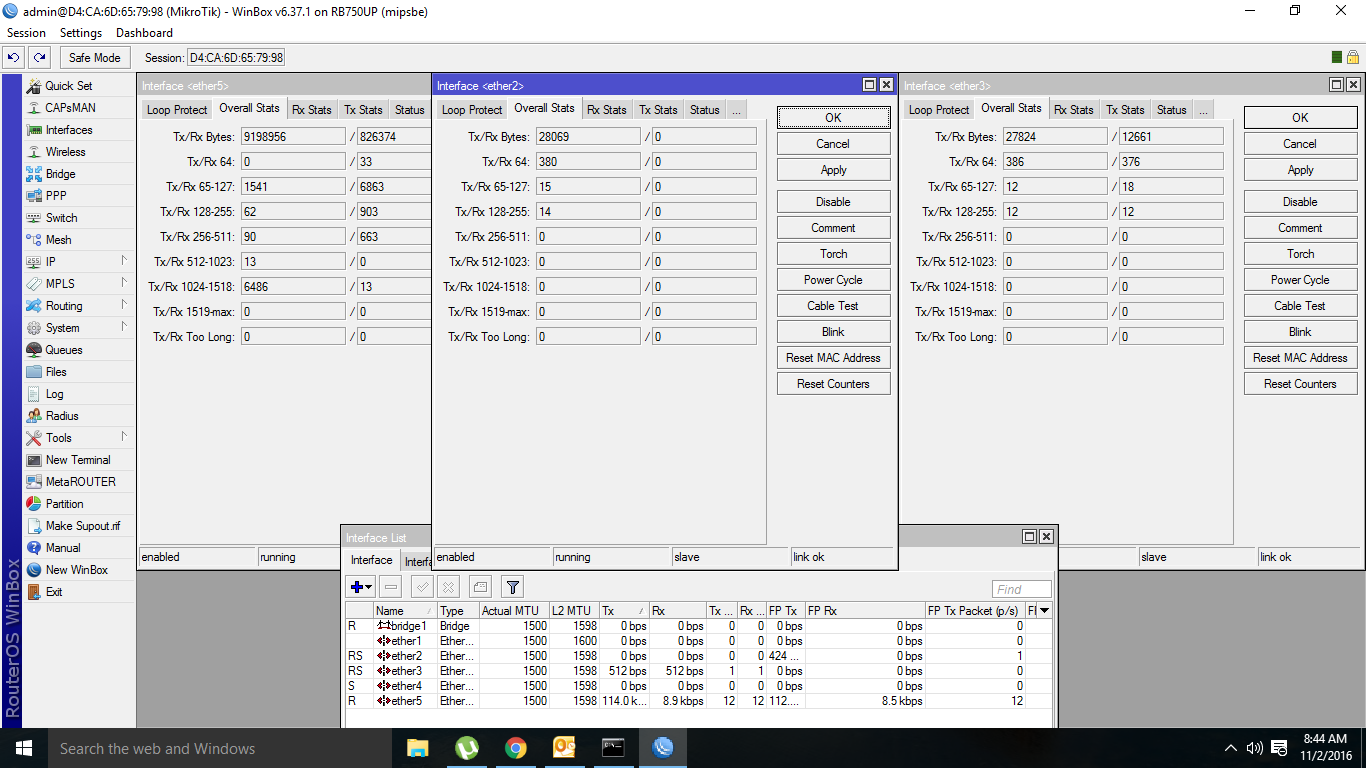Click the remove minus button in Interface List
This screenshot has width=1366, height=768.
(391, 587)
